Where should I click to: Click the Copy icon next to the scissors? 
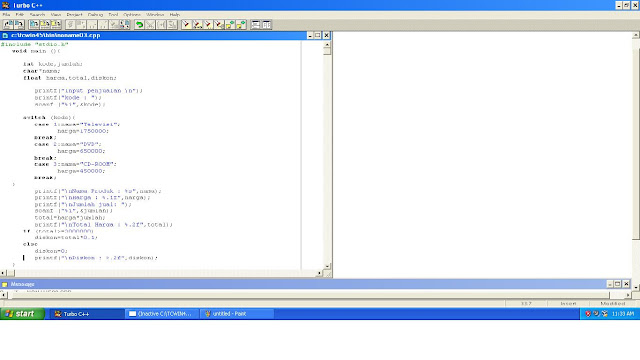161,24
